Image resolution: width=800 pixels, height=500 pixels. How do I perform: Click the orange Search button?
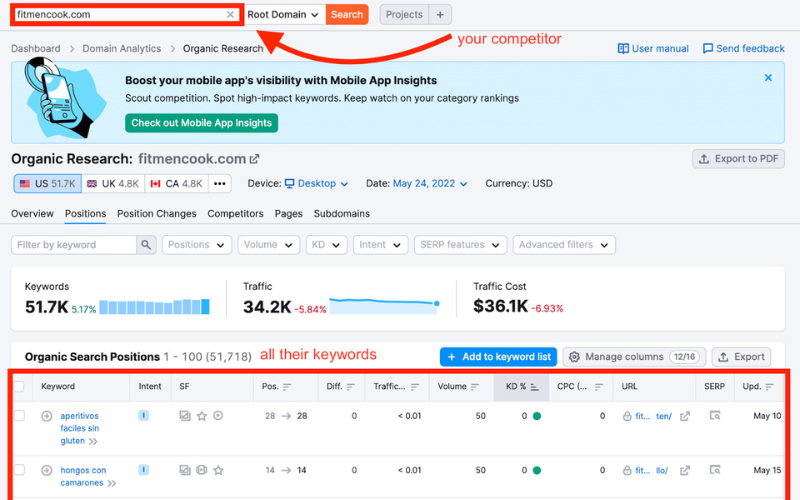point(347,15)
